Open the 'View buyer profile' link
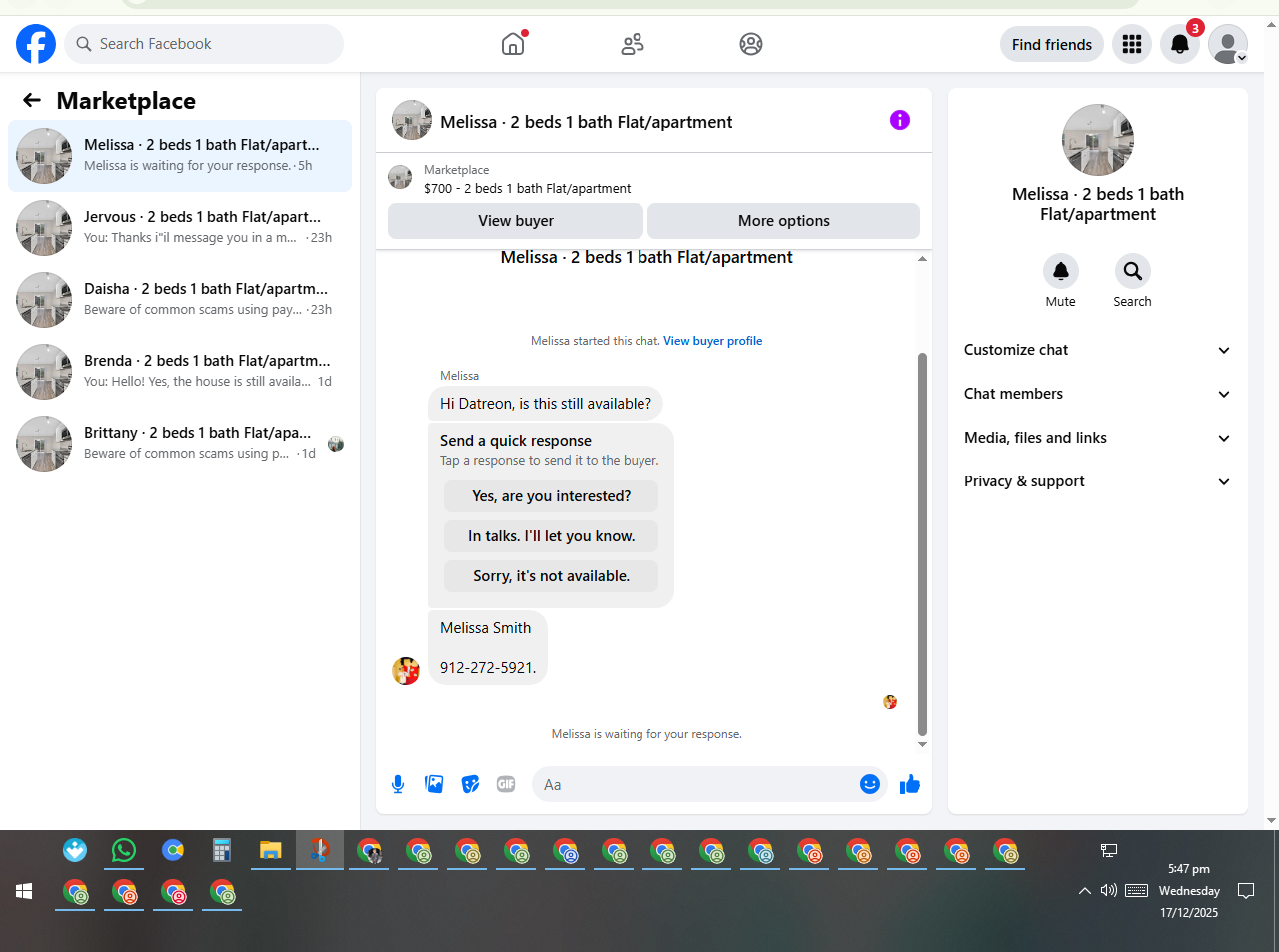This screenshot has width=1279, height=952. tap(713, 341)
